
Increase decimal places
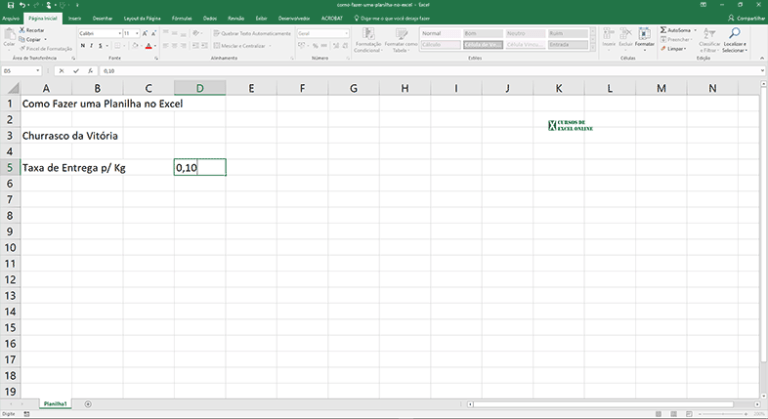tap(336, 46)
